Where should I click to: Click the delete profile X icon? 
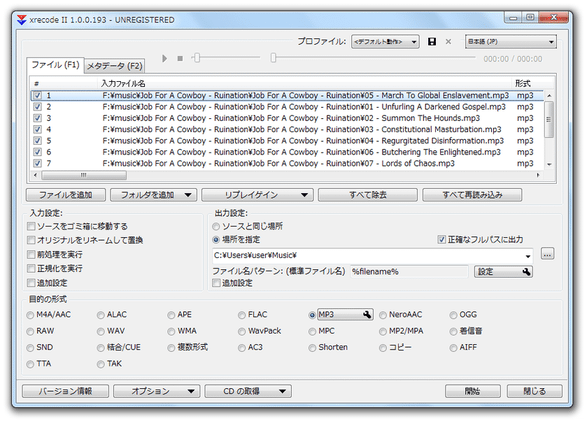[x=448, y=42]
